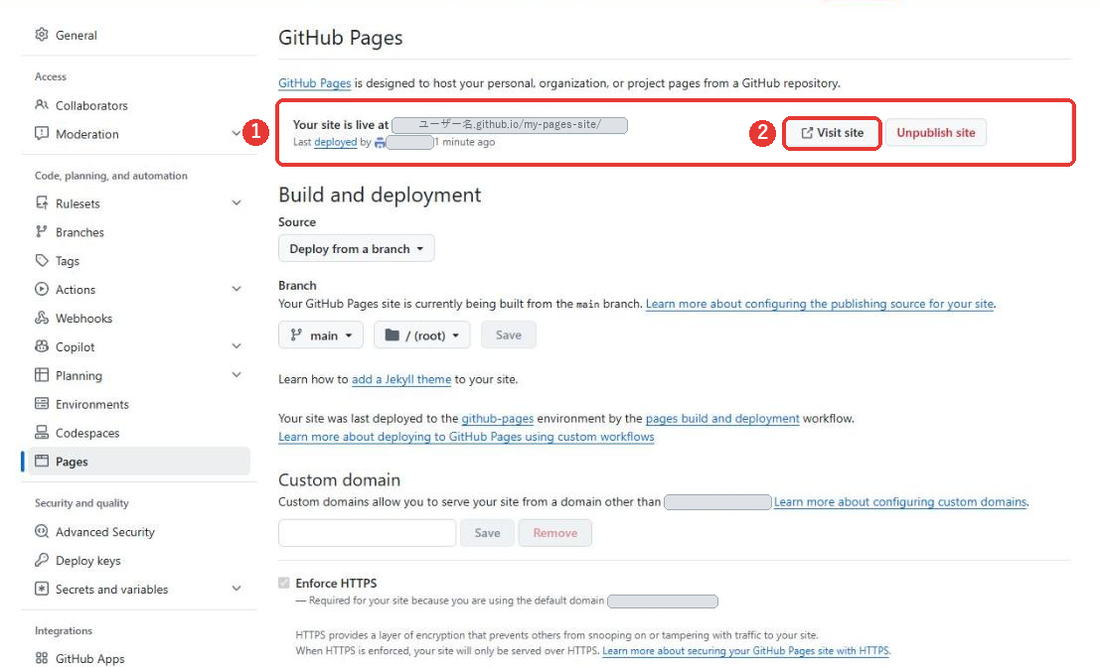Click the General gear icon

click(41, 34)
